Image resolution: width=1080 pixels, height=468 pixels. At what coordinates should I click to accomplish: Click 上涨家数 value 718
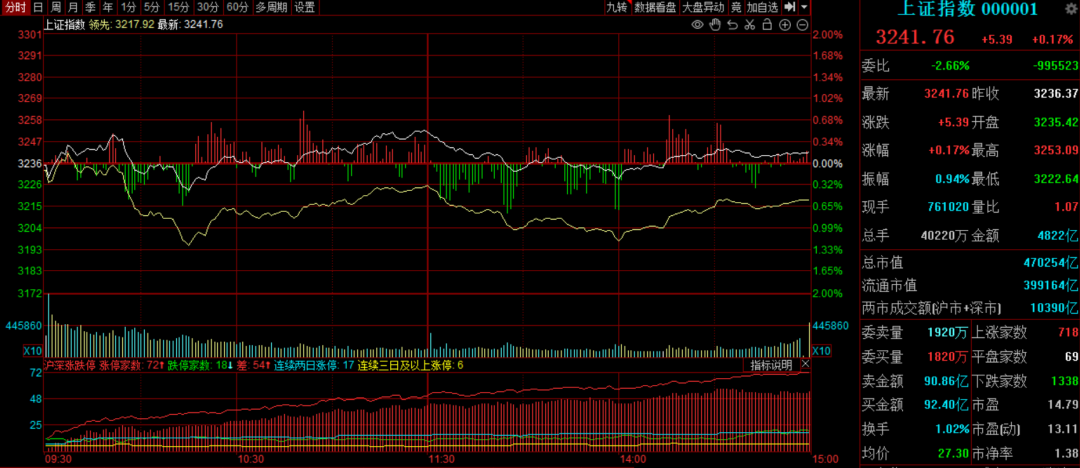tap(1067, 333)
